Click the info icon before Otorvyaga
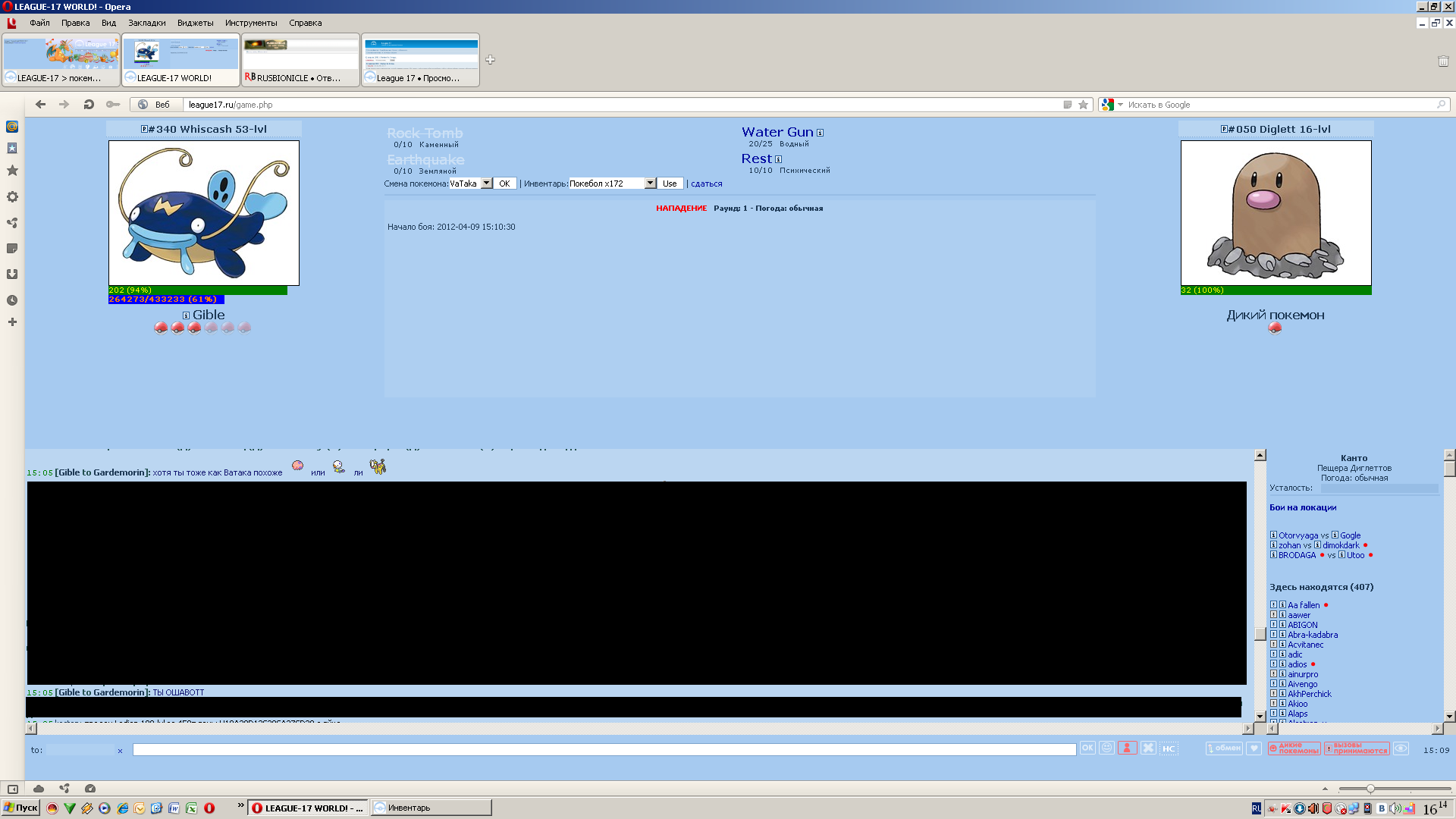 [1274, 535]
